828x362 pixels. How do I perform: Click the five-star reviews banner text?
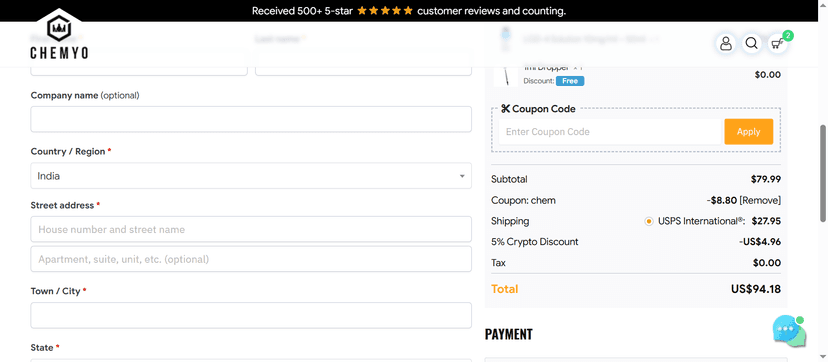tap(409, 11)
